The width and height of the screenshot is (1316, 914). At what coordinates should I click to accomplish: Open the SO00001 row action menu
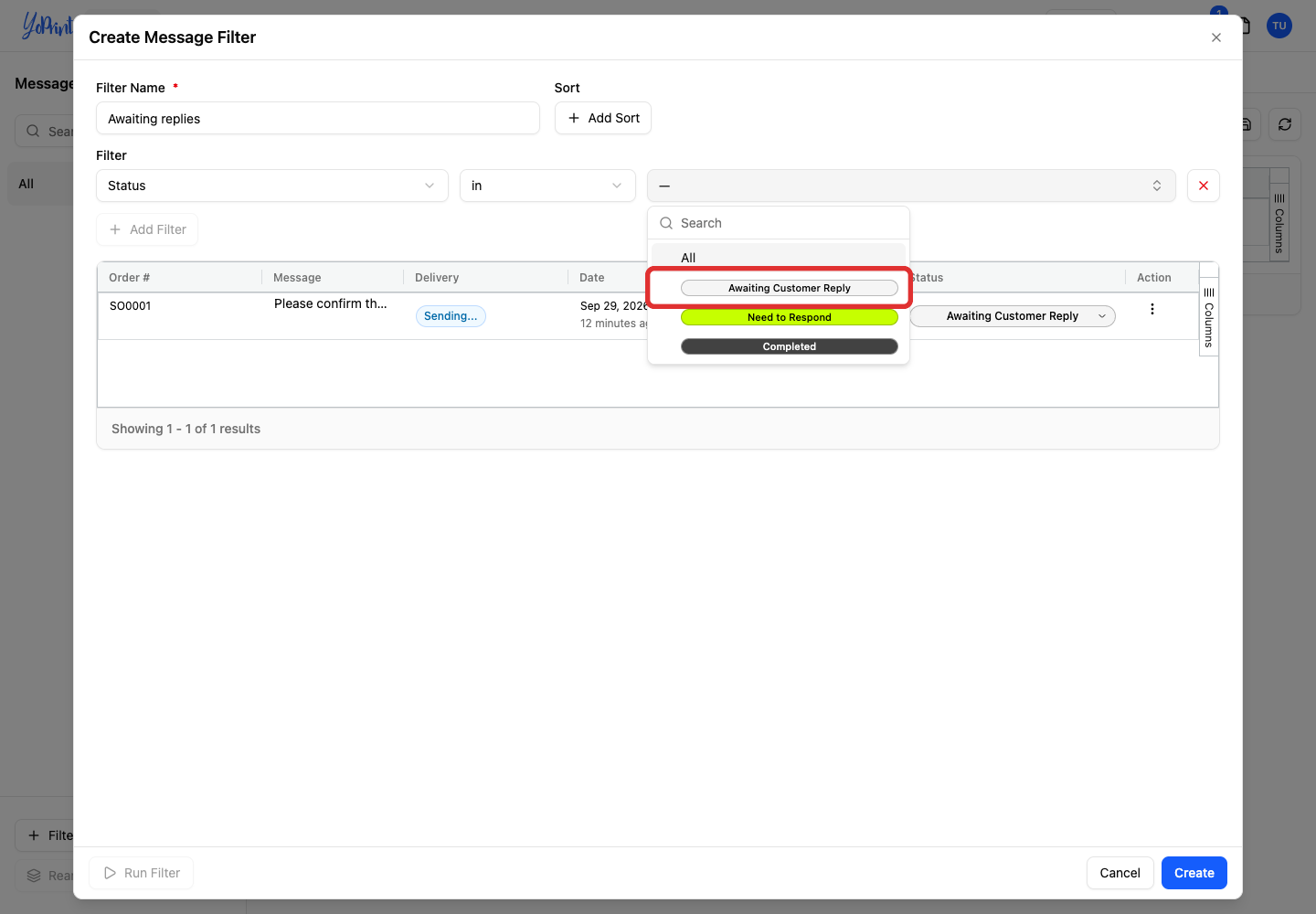coord(1152,309)
